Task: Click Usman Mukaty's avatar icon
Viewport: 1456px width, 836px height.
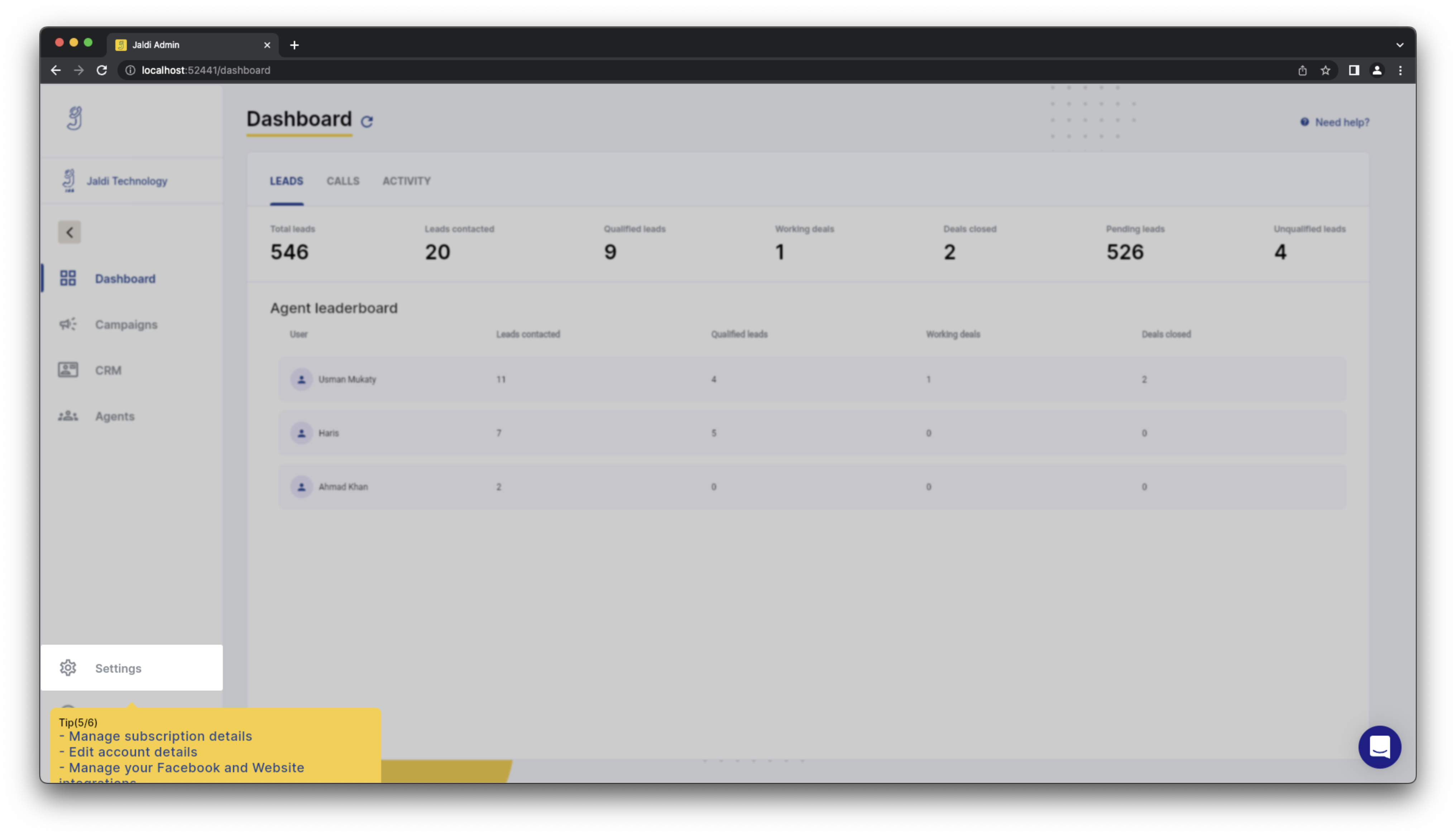Action: coord(301,379)
